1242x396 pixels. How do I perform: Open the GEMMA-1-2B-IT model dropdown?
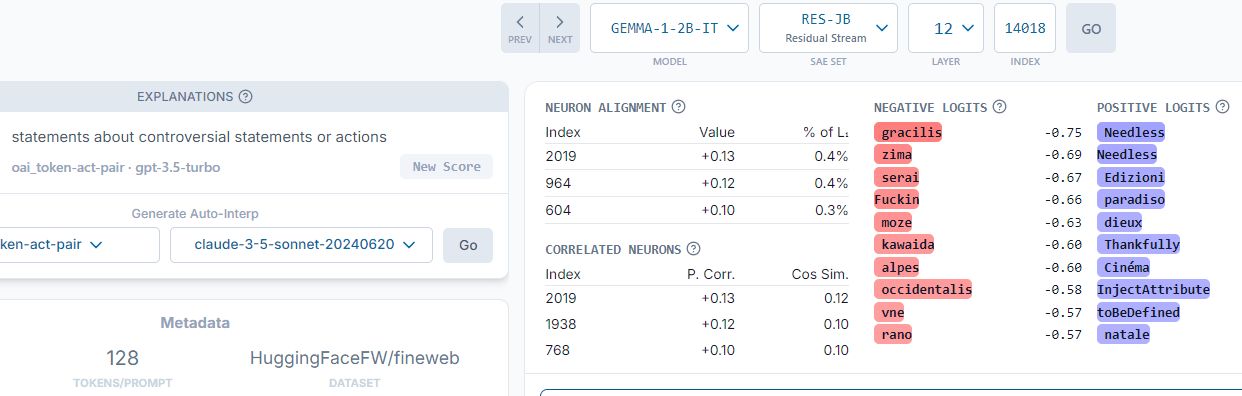(x=669, y=28)
